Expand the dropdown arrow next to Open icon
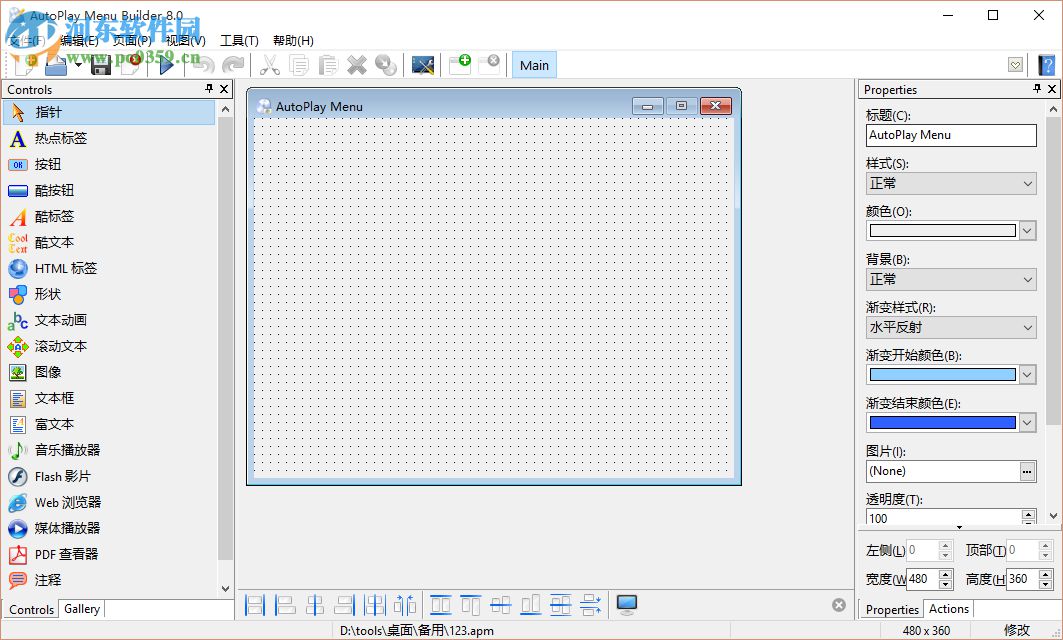 tap(76, 64)
